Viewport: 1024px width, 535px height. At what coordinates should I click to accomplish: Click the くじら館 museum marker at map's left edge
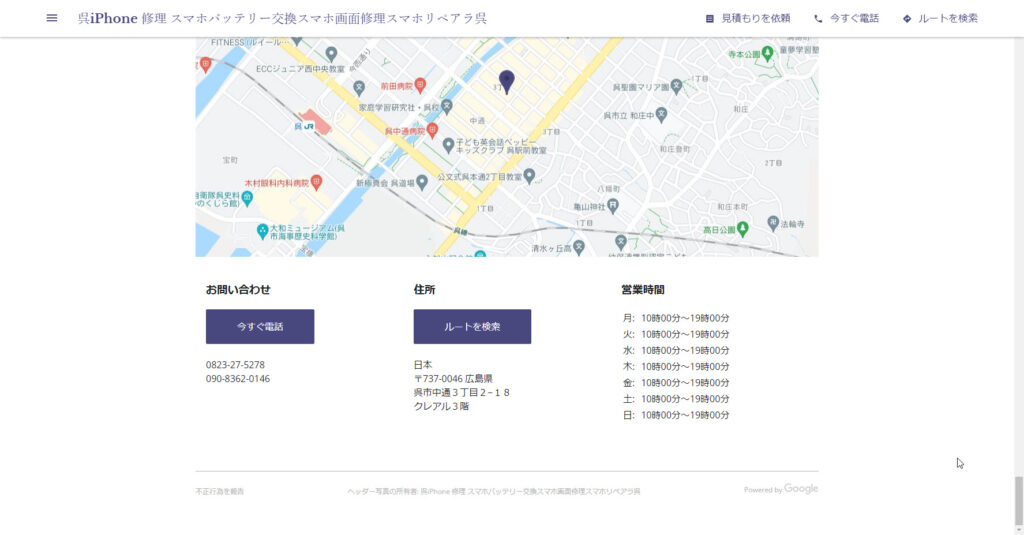pyautogui.click(x=247, y=197)
